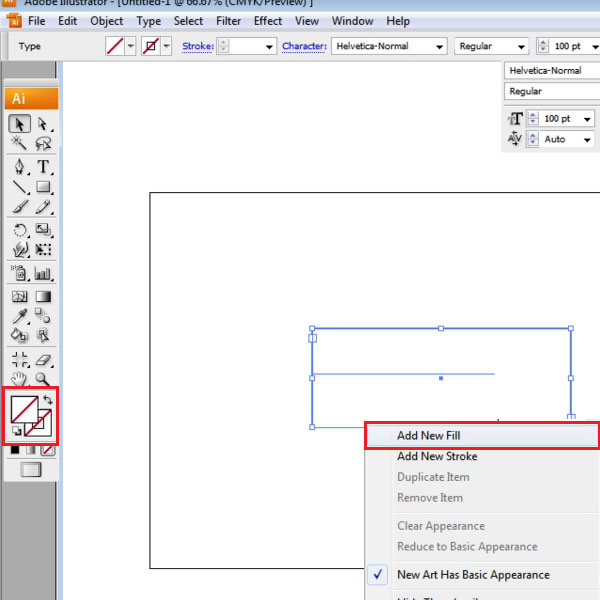
Task: Adjust stroke weight stepper arrows
Action: pyautogui.click(x=223, y=46)
